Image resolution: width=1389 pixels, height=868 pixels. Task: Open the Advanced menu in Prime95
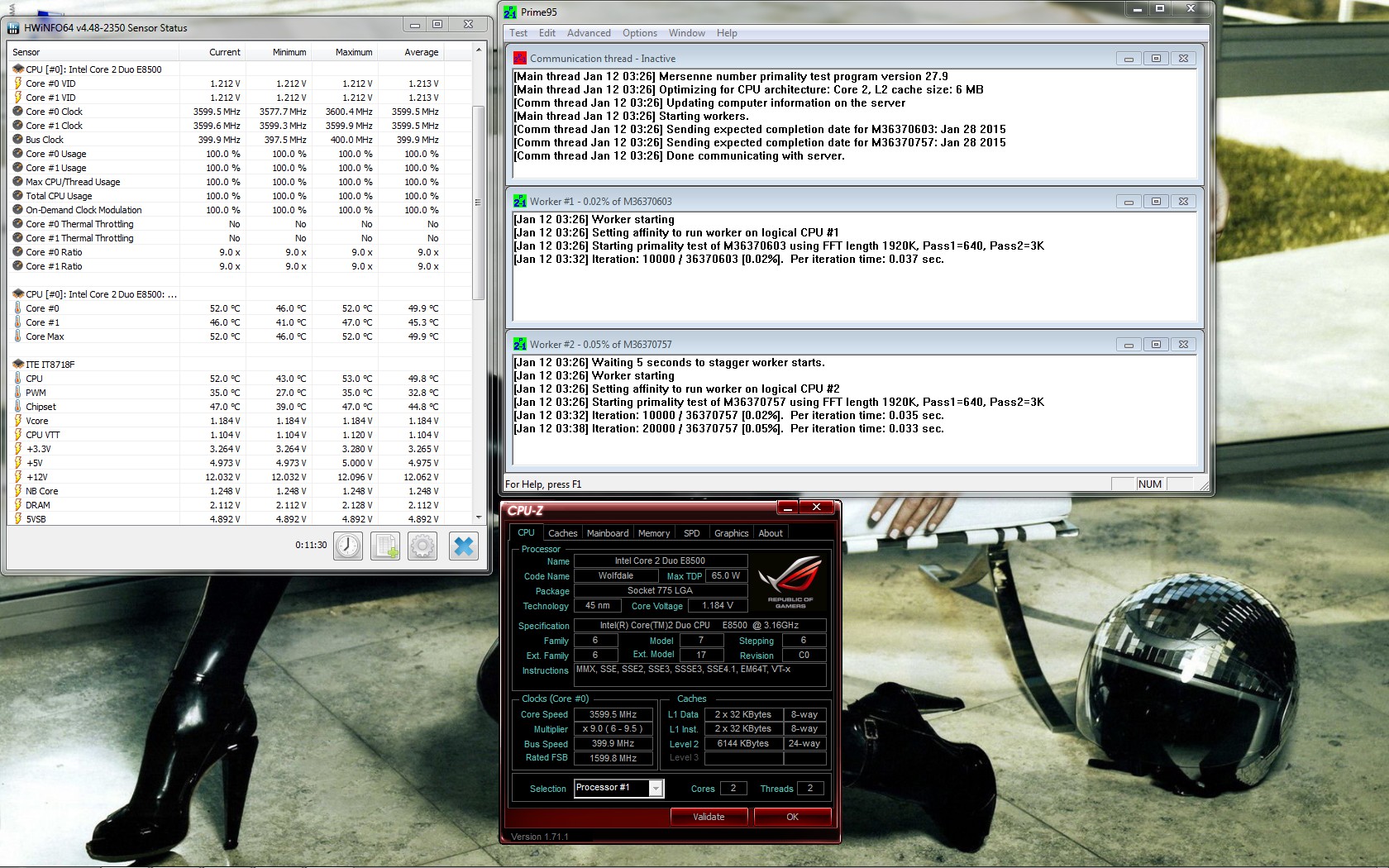[589, 33]
